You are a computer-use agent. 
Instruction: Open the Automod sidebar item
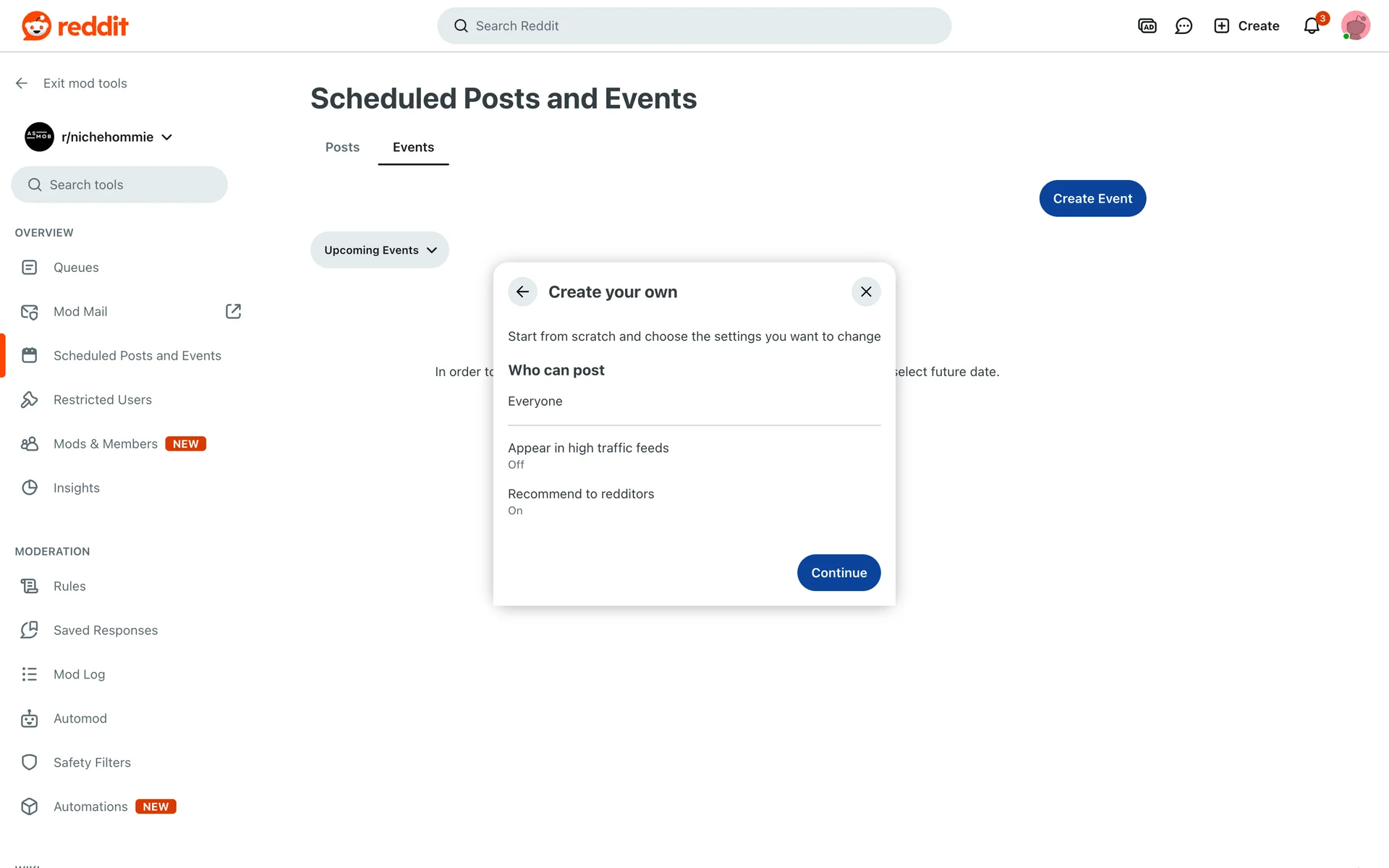[80, 718]
